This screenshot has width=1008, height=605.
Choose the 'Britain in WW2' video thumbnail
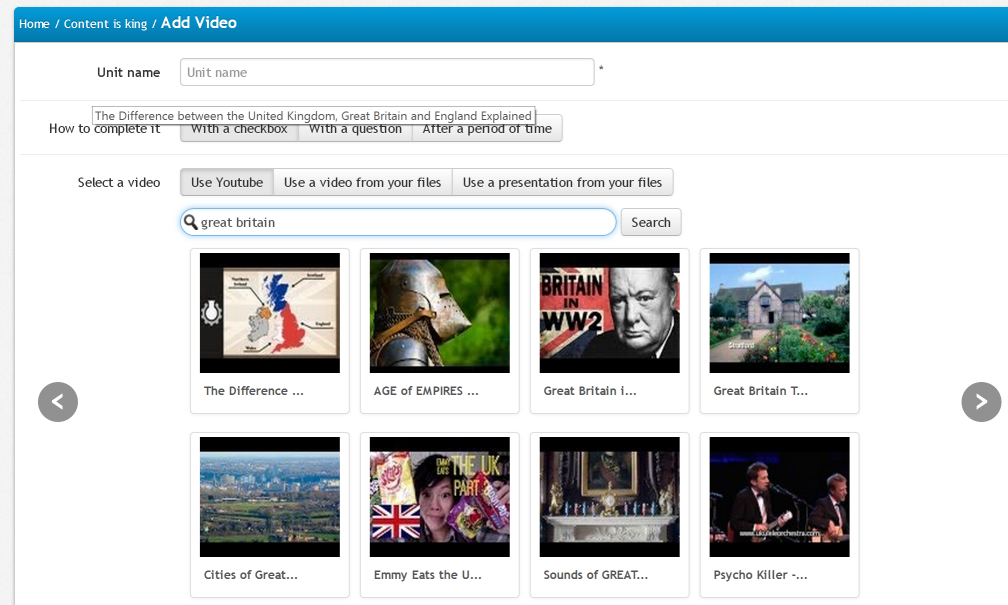pos(609,312)
